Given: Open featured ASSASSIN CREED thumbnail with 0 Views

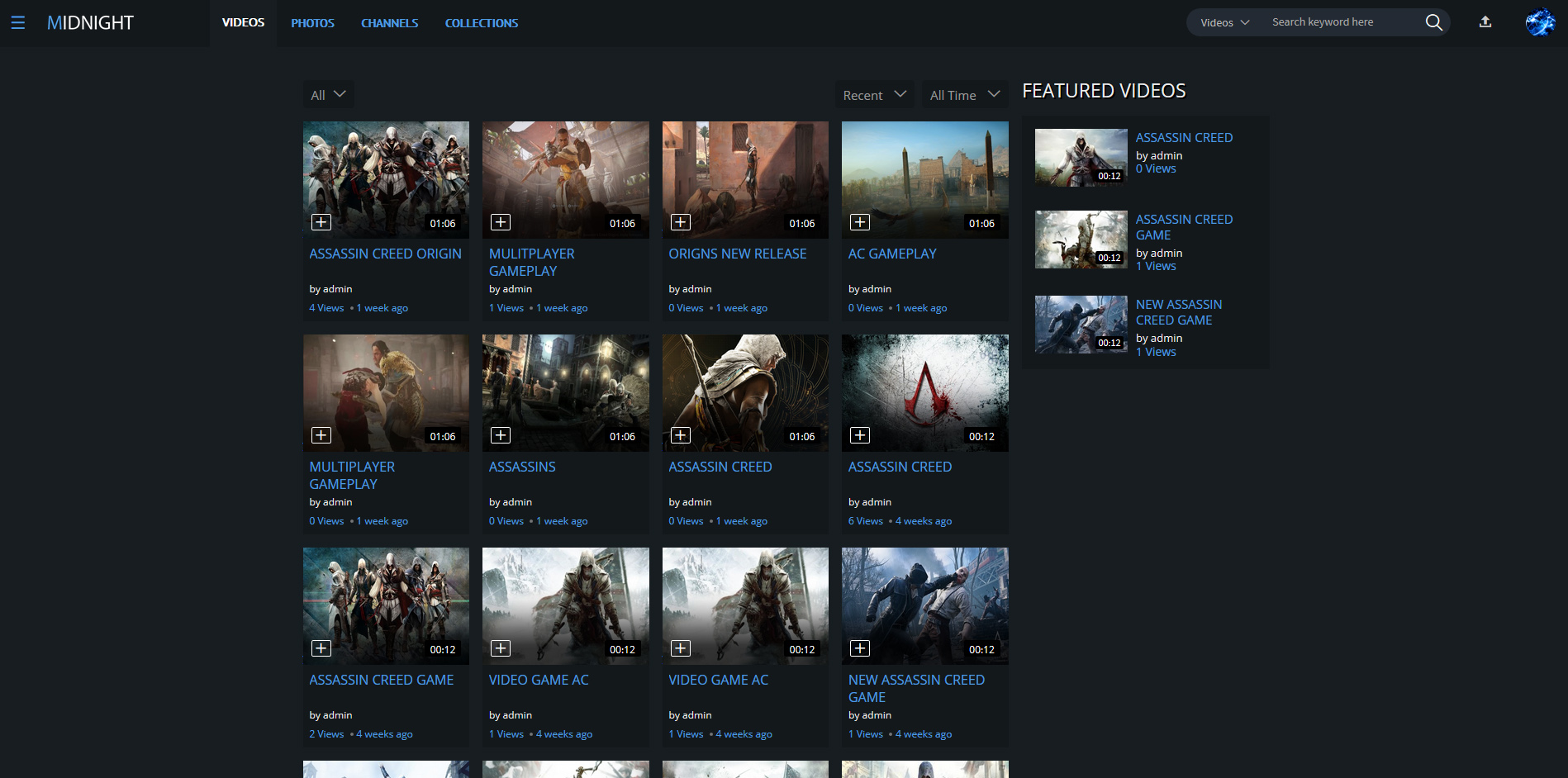Looking at the screenshot, I should pyautogui.click(x=1081, y=157).
